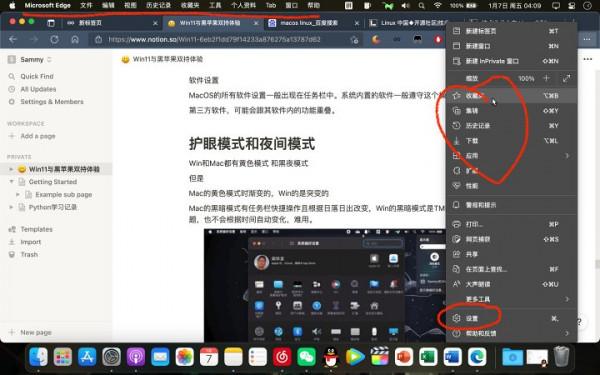Open the tab actions menu icon
This screenshot has width=600, height=375.
(51, 23)
